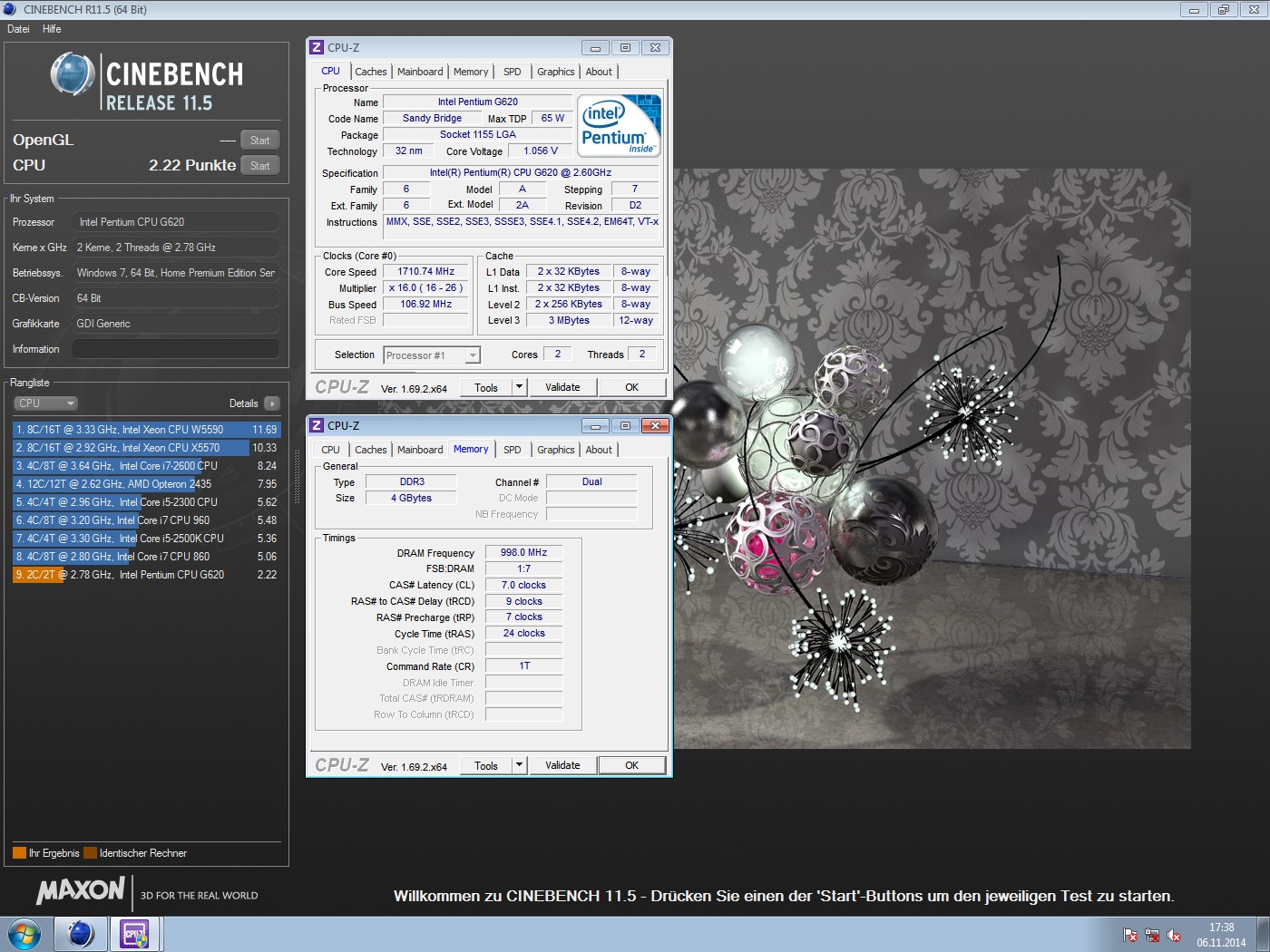1270x952 pixels.
Task: Select ranking row Intel Core i7-2600 CPU
Action: tap(147, 466)
